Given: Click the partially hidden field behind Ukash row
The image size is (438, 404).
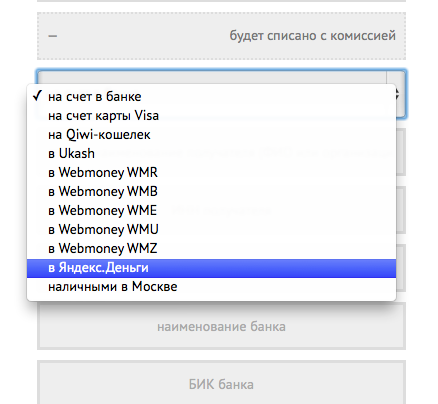Looking at the screenshot, I should (401, 152).
